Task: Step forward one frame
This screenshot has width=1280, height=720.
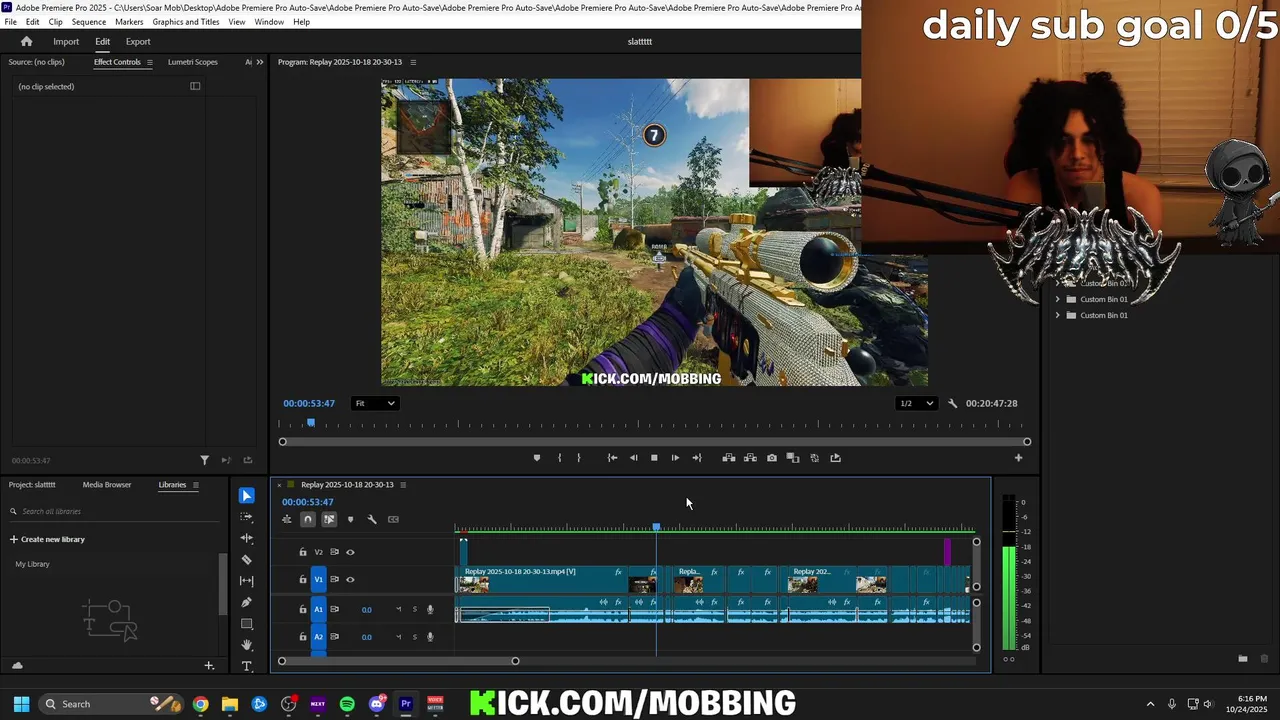Action: [x=675, y=458]
